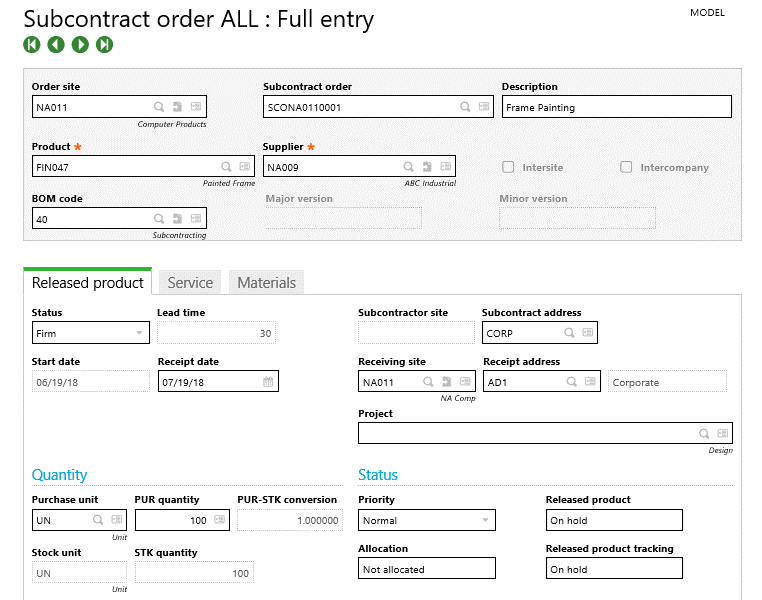The image size is (762, 600).
Task: Click the Order site lookup magnifier
Action: coord(159,107)
